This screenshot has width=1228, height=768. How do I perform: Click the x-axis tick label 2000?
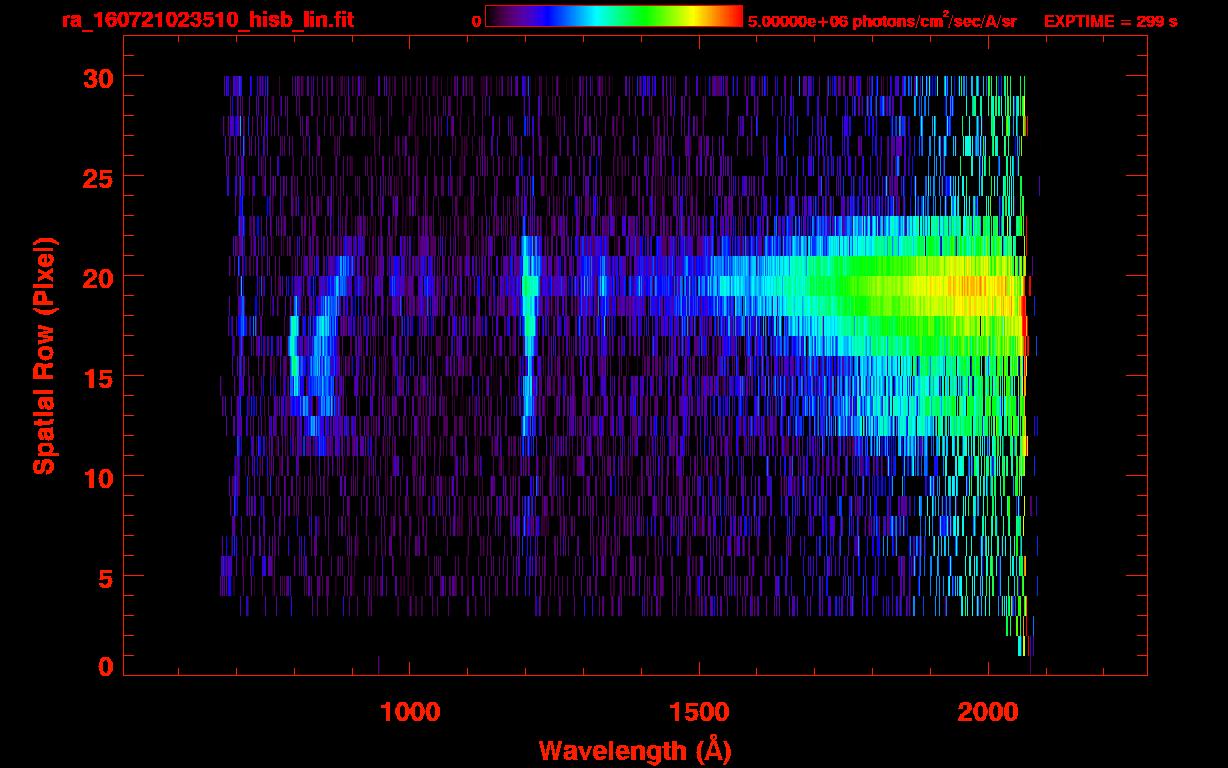click(x=990, y=712)
